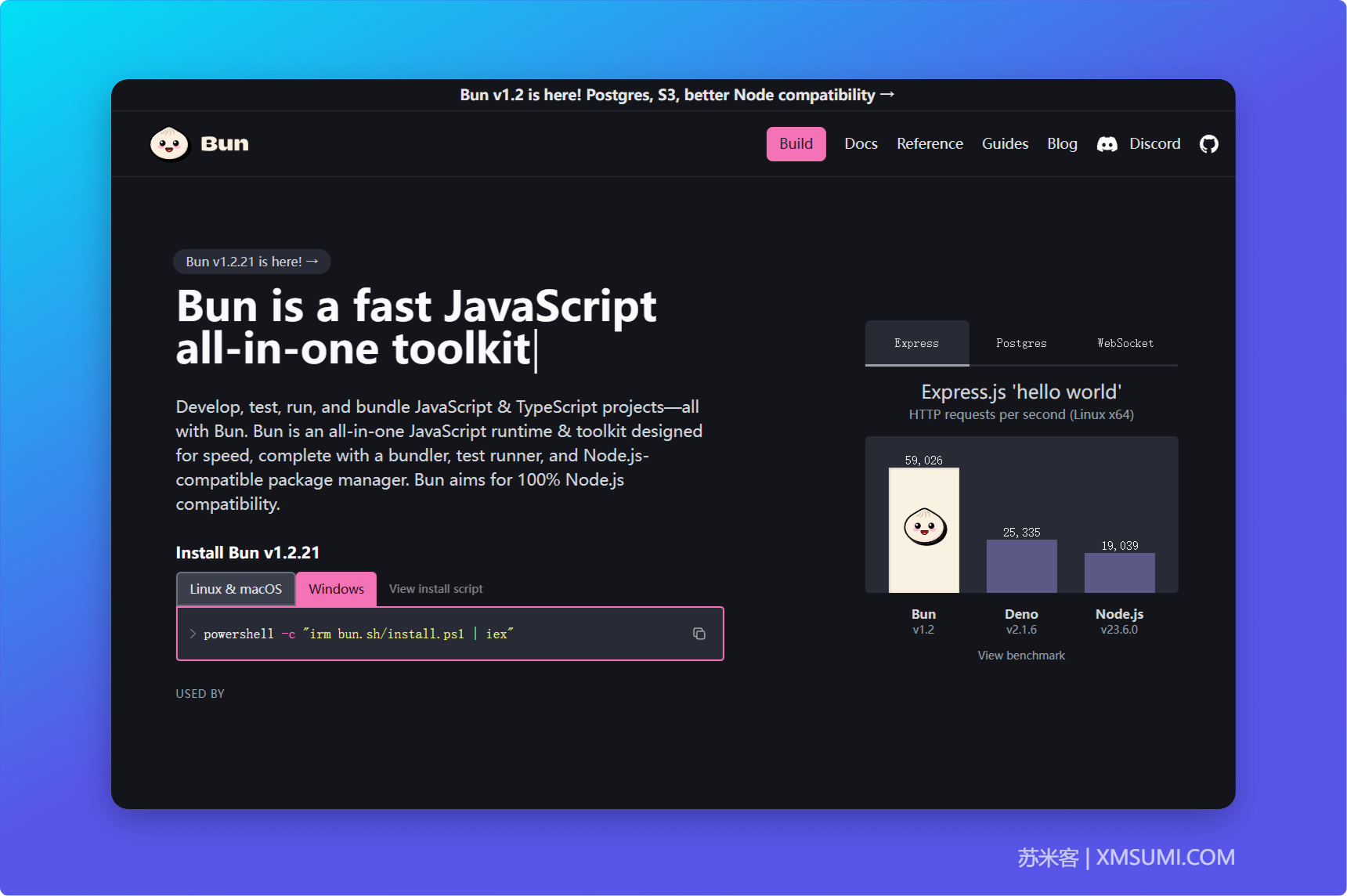Click the Bun logo icon in the header
Image resolution: width=1347 pixels, height=896 pixels.
[x=169, y=144]
